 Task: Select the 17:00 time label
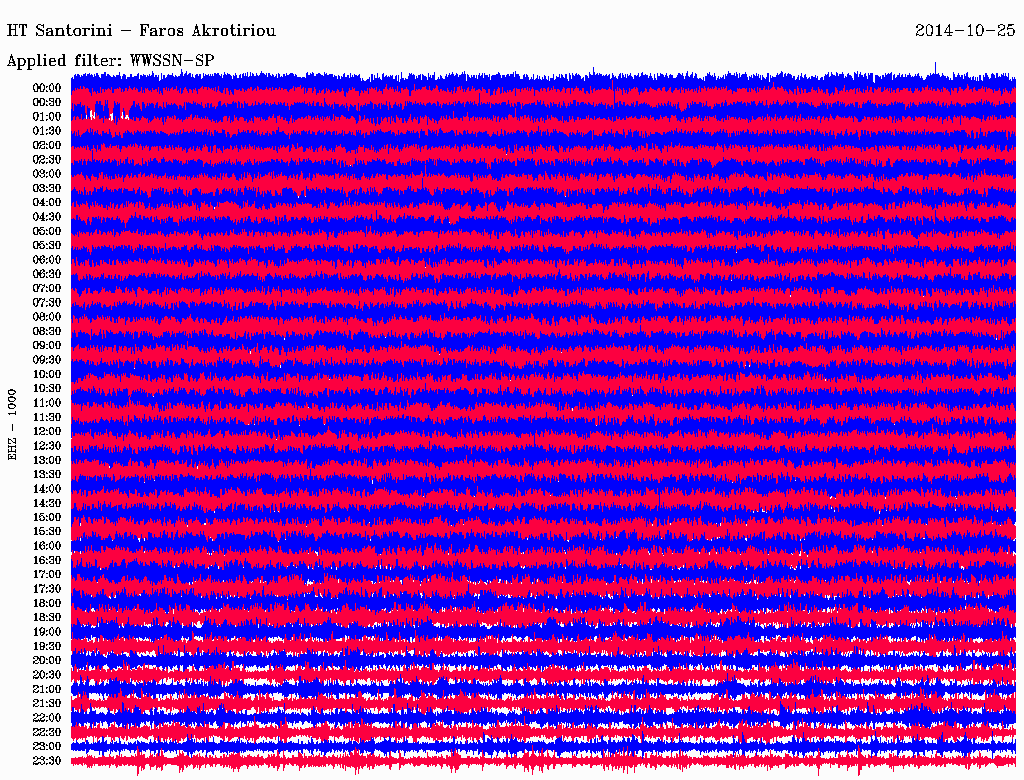tap(47, 575)
